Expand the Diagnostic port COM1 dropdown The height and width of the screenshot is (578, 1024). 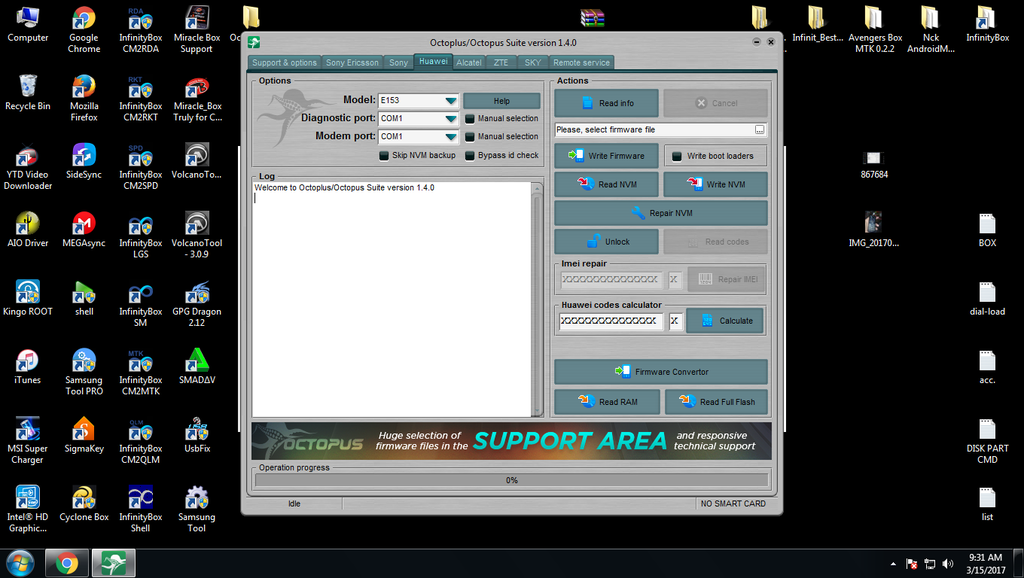[451, 119]
